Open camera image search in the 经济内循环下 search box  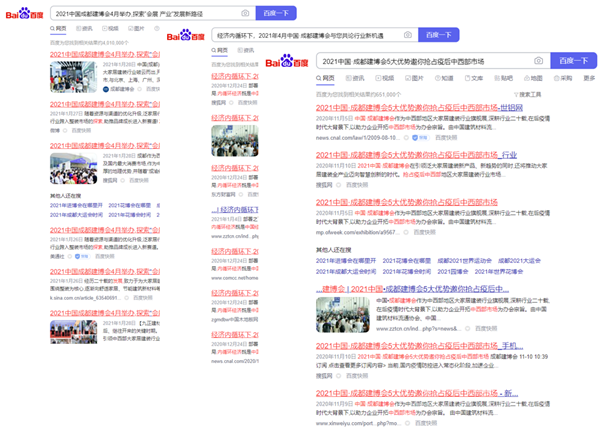(408, 35)
